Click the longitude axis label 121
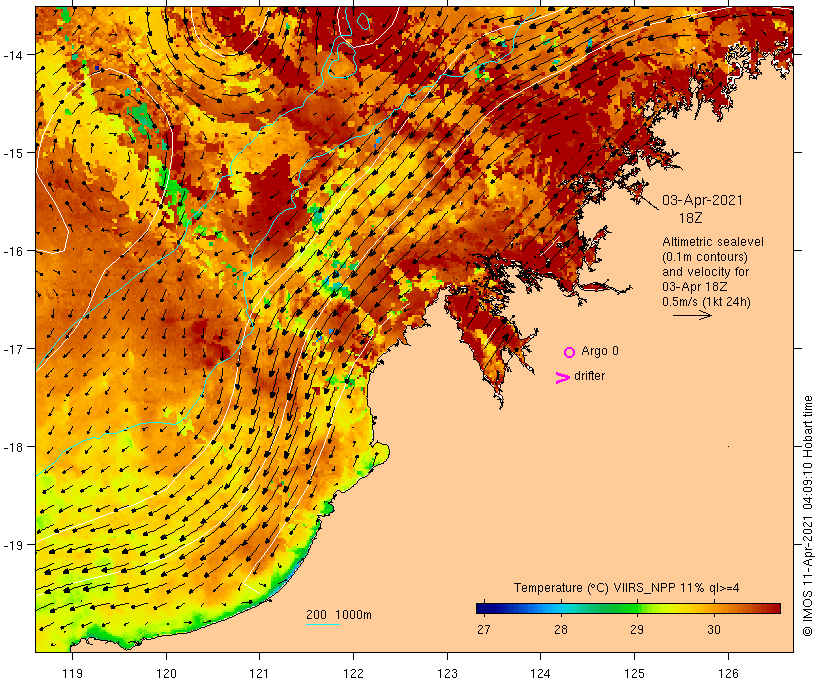Viewport: 820px width, 680px height. 259,673
